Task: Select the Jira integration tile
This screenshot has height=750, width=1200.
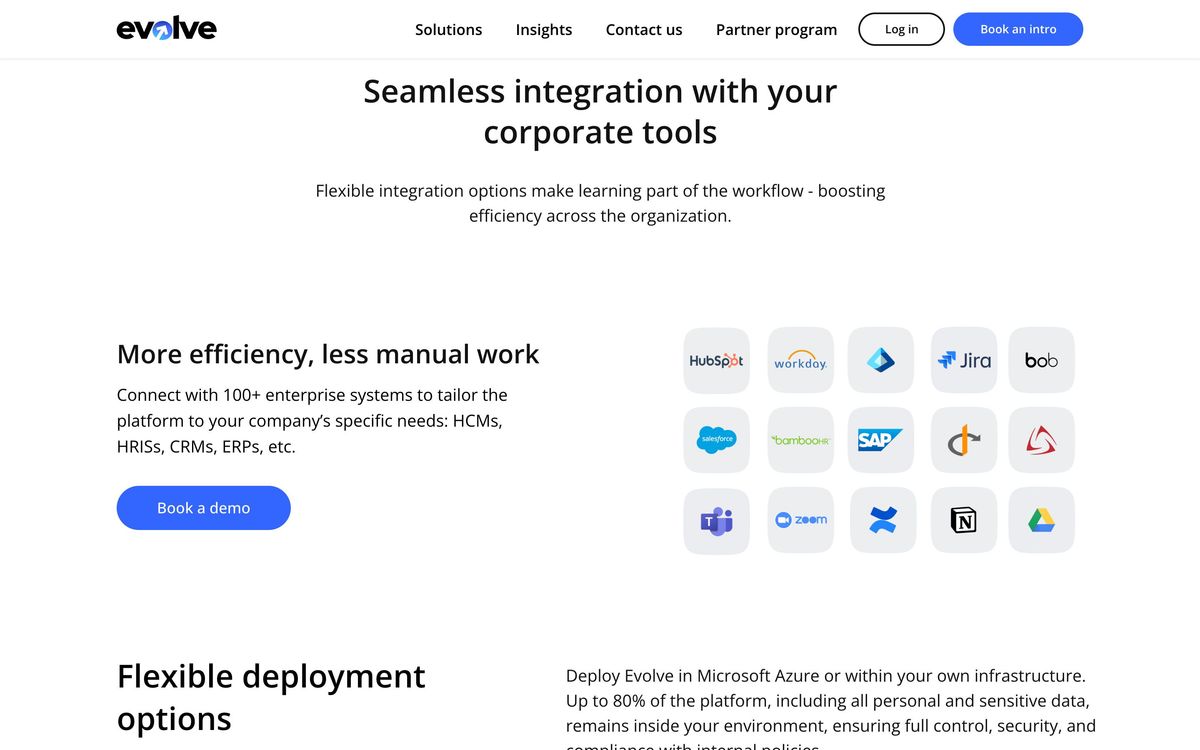Action: [x=964, y=360]
